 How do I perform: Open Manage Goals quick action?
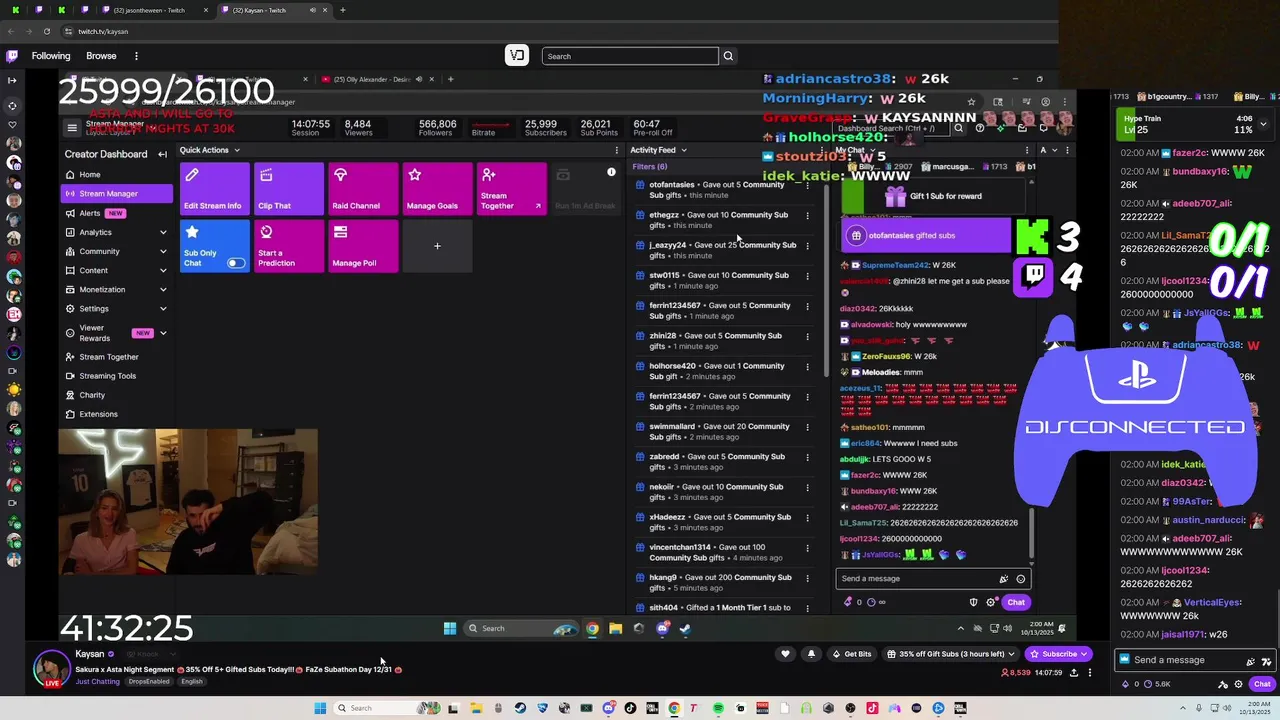pyautogui.click(x=437, y=188)
